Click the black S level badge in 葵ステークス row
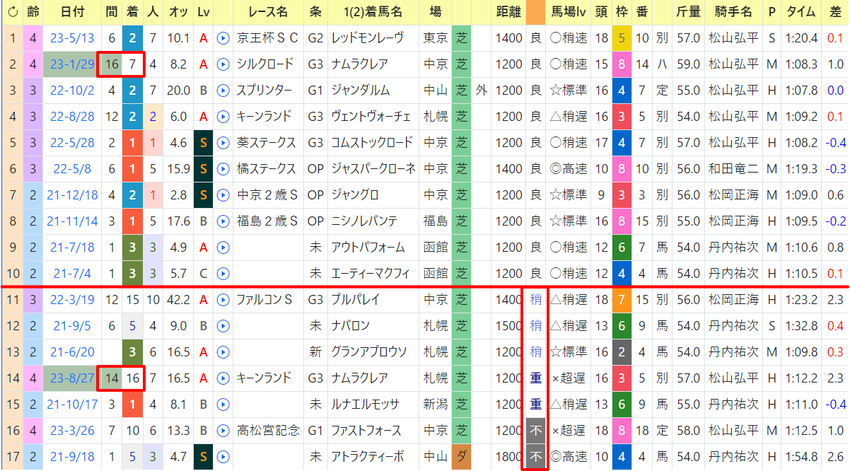This screenshot has width=850, height=471. [x=203, y=143]
